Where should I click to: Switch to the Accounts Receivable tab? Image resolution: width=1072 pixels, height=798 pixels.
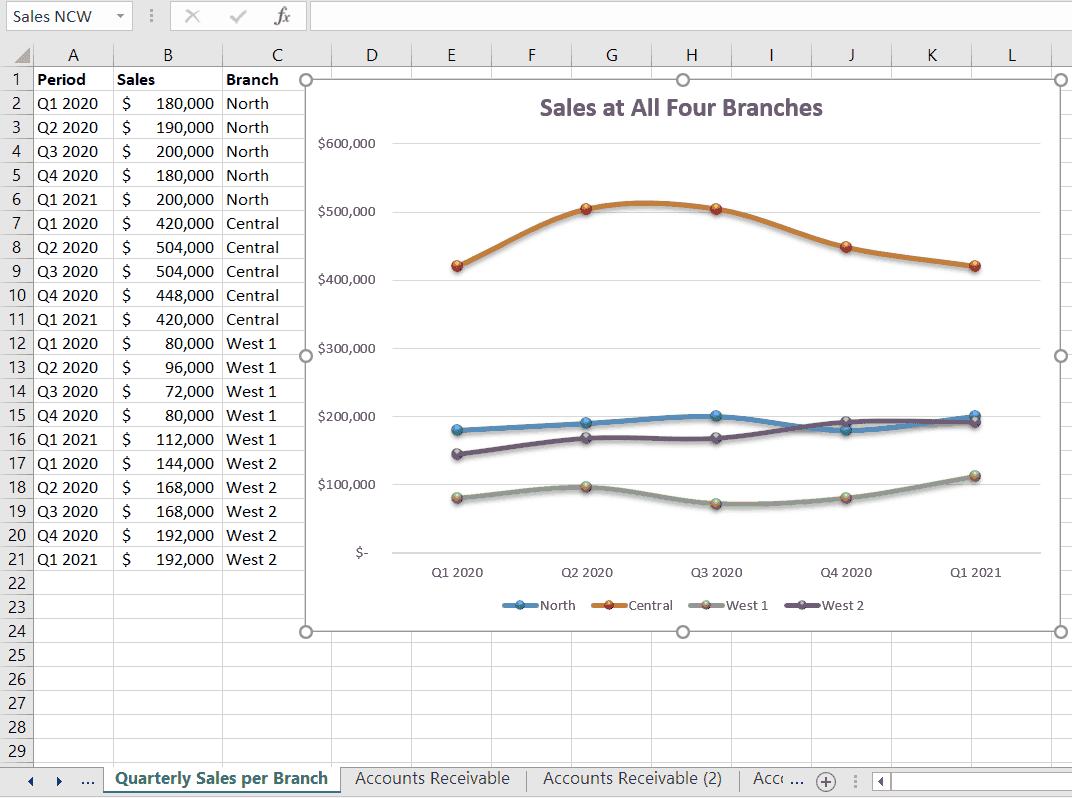click(432, 778)
